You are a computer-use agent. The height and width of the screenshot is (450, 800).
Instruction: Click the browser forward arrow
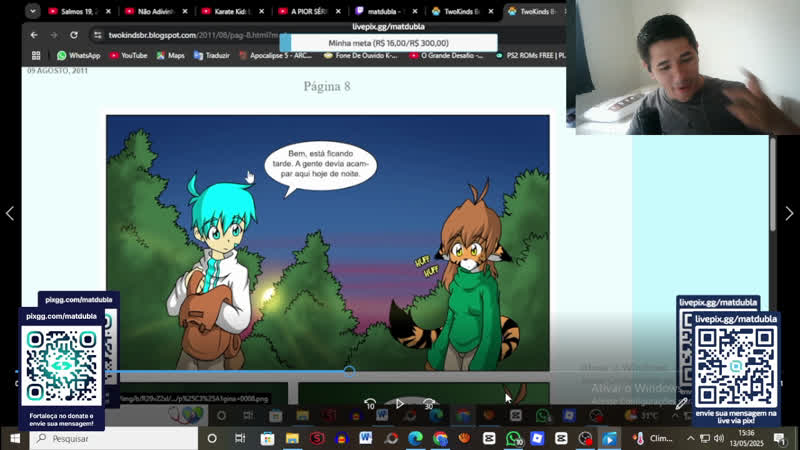coord(54,35)
